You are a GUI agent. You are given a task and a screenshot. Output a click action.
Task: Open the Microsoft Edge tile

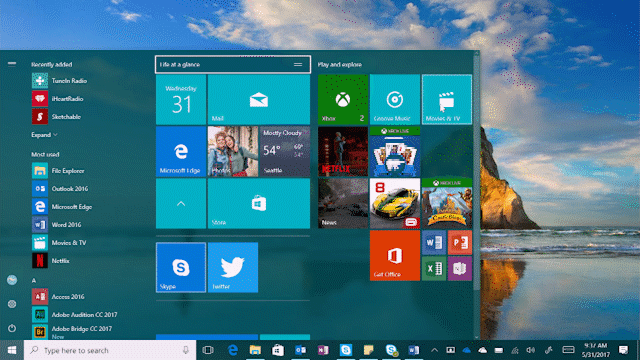pos(181,151)
